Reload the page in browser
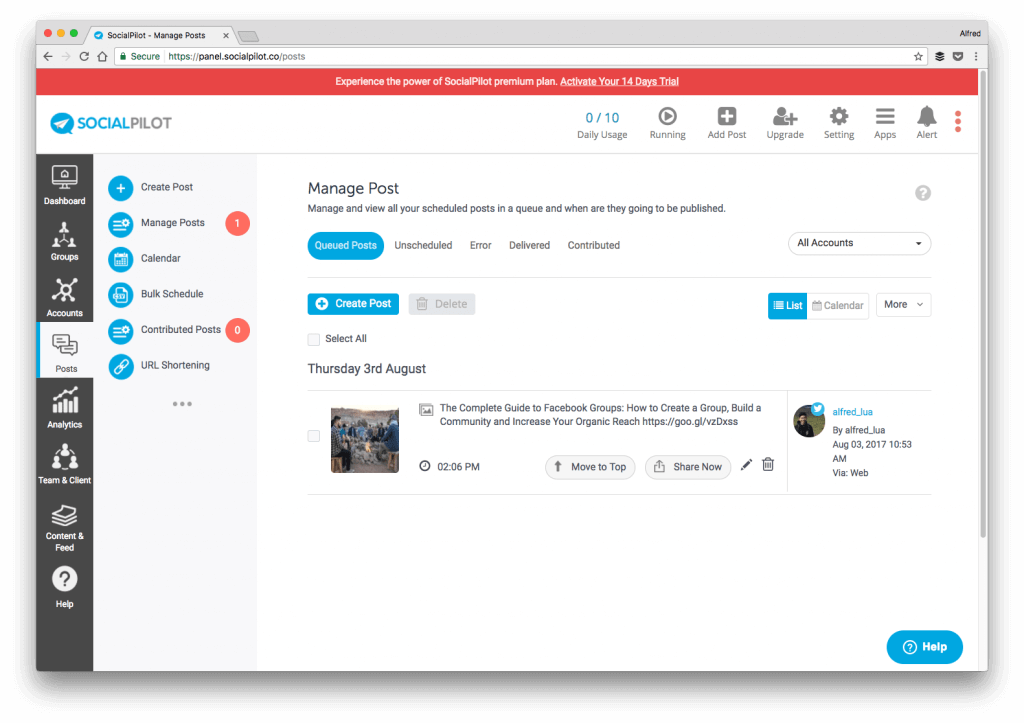 click(84, 57)
